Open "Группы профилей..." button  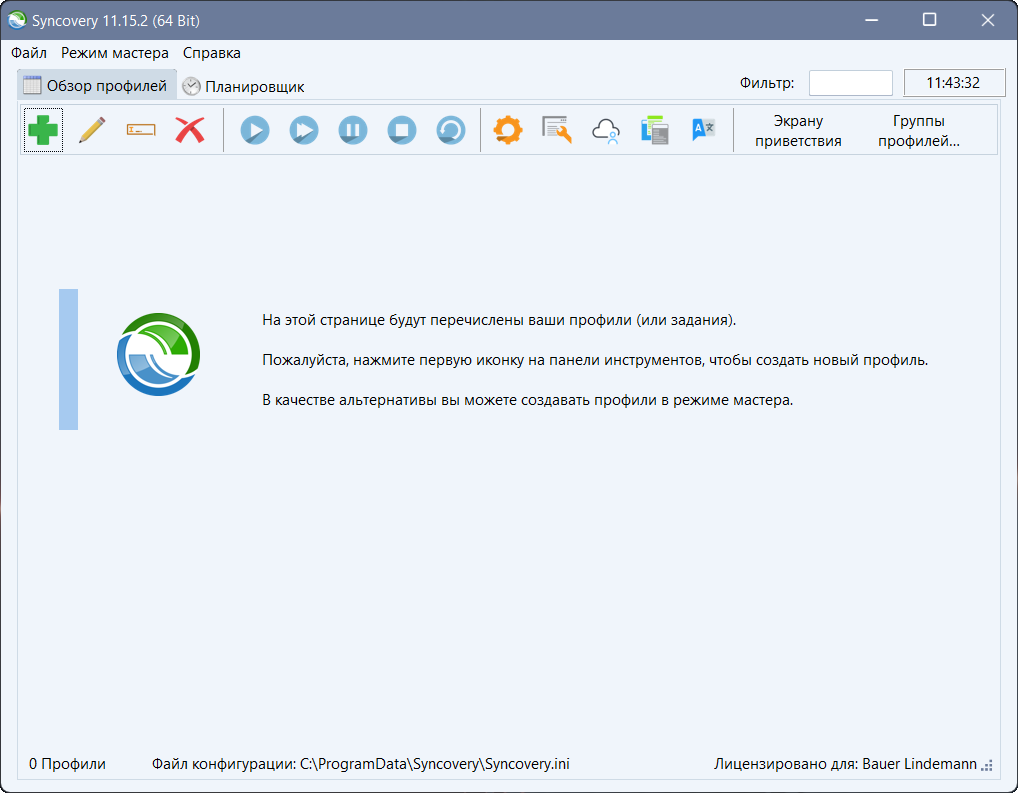coord(918,131)
